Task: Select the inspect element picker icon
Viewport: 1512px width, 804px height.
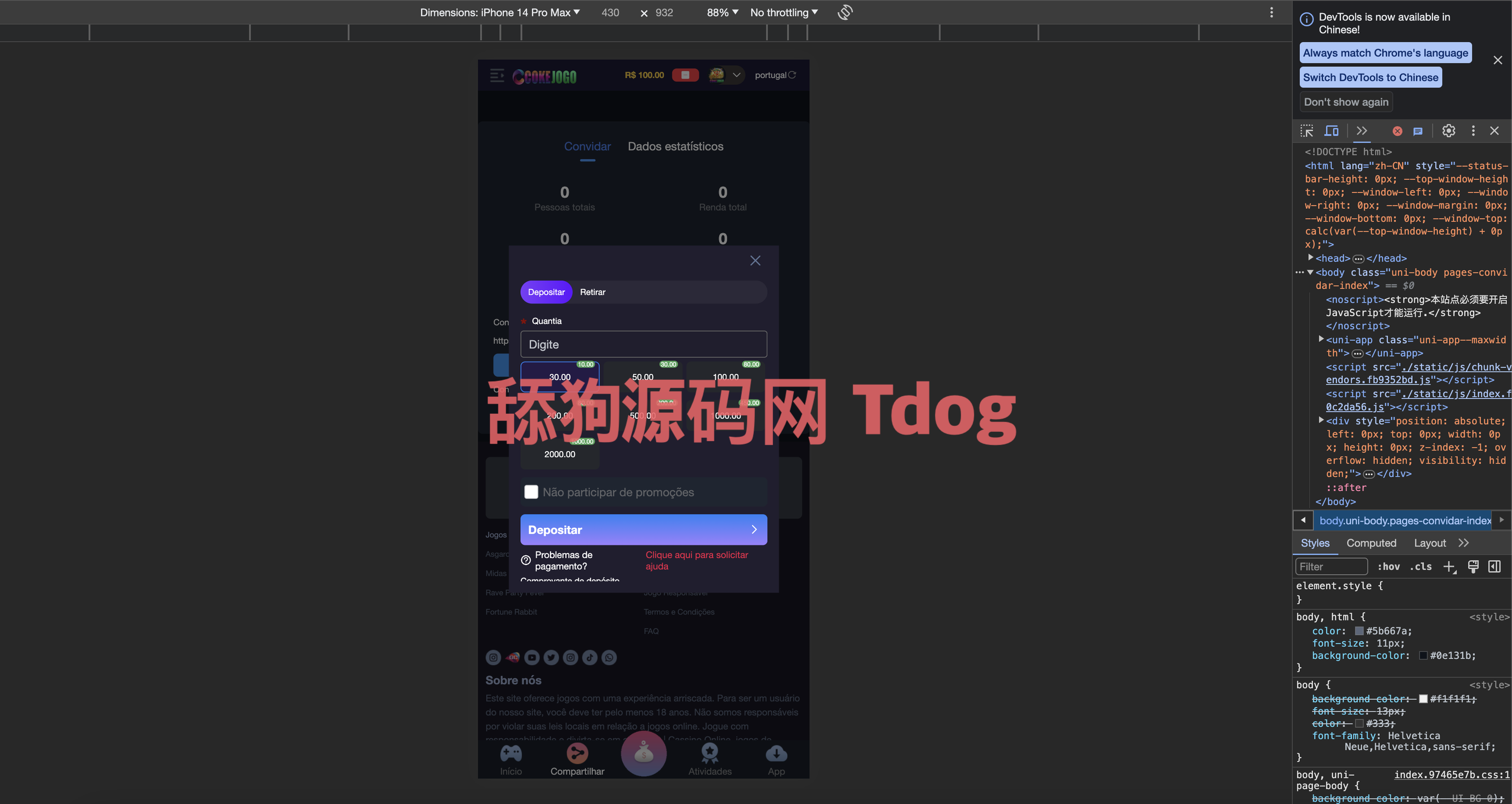Action: coord(1306,131)
